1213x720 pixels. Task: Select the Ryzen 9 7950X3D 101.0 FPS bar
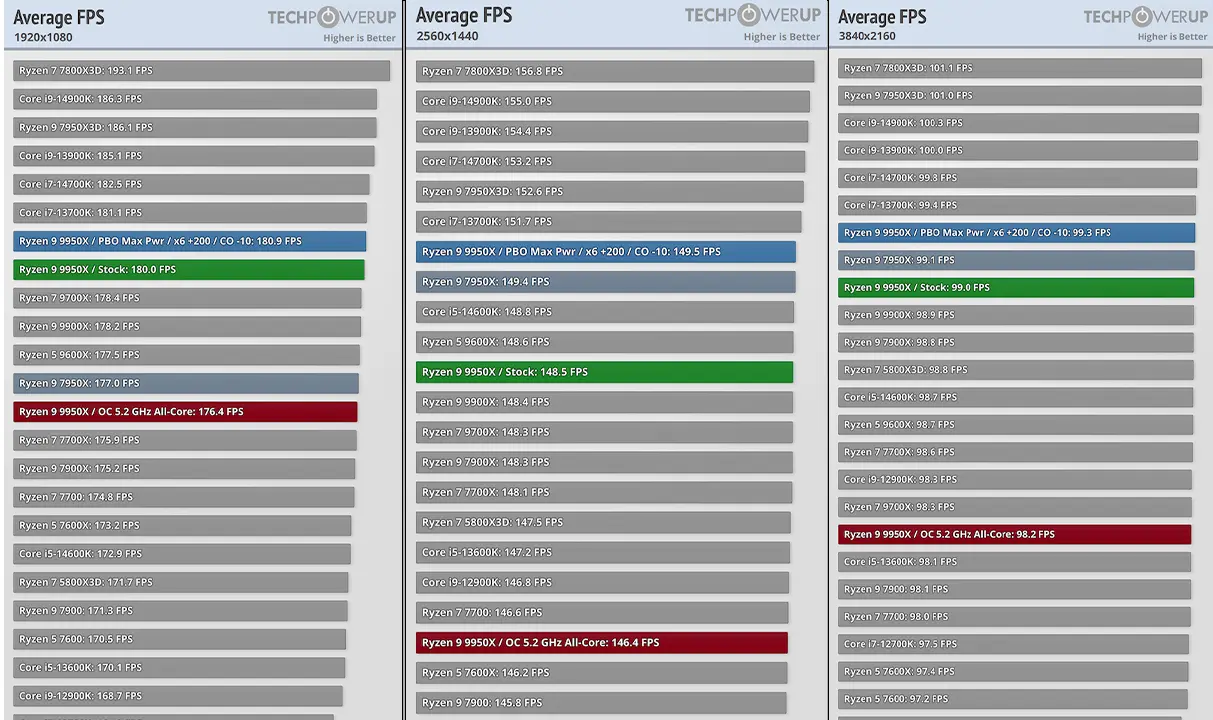pyautogui.click(x=1019, y=96)
